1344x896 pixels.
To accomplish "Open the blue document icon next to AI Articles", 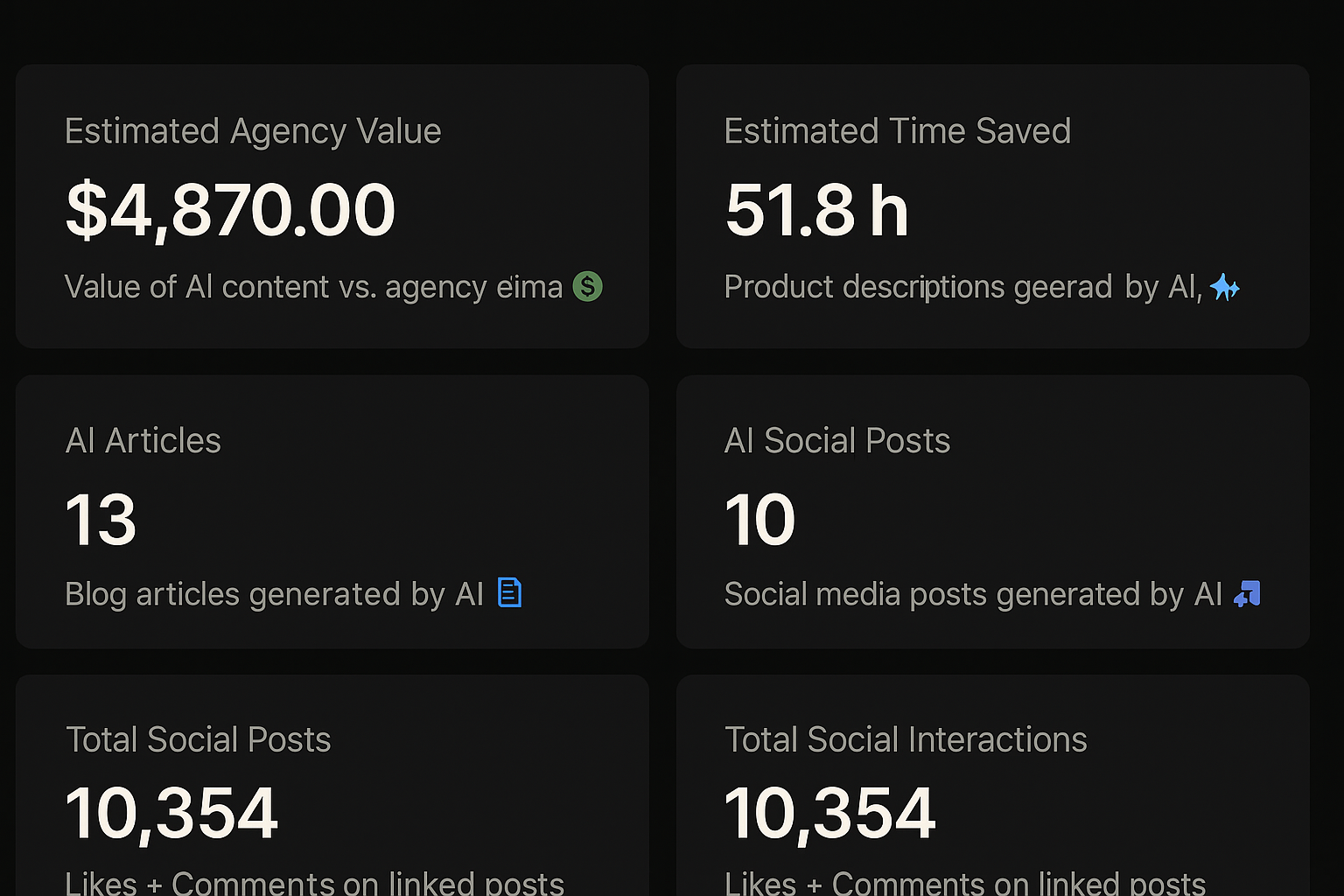I will click(508, 593).
